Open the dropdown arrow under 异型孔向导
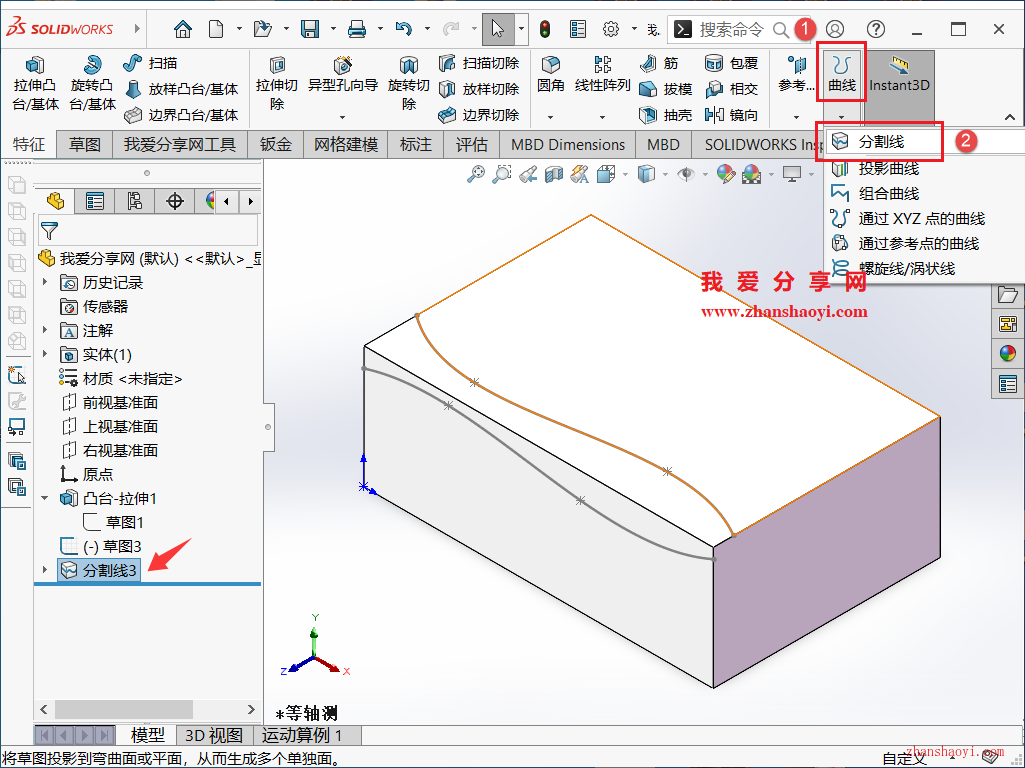 pyautogui.click(x=343, y=117)
